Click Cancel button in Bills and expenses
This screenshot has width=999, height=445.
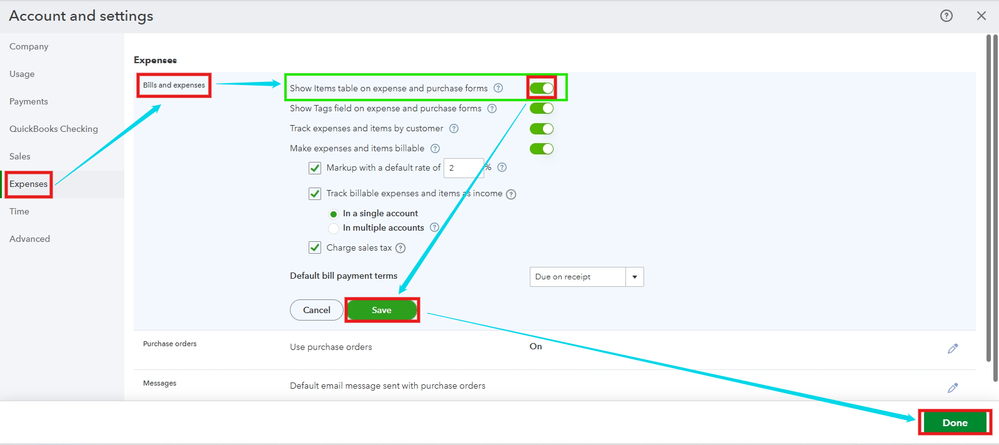coord(317,310)
